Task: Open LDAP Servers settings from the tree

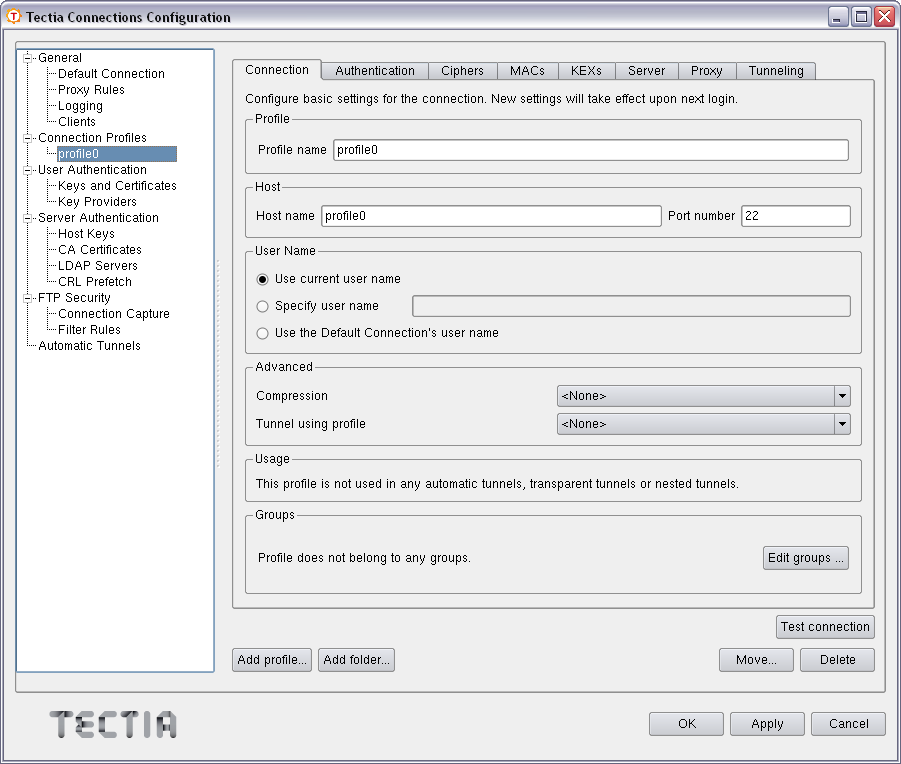Action: coord(95,265)
